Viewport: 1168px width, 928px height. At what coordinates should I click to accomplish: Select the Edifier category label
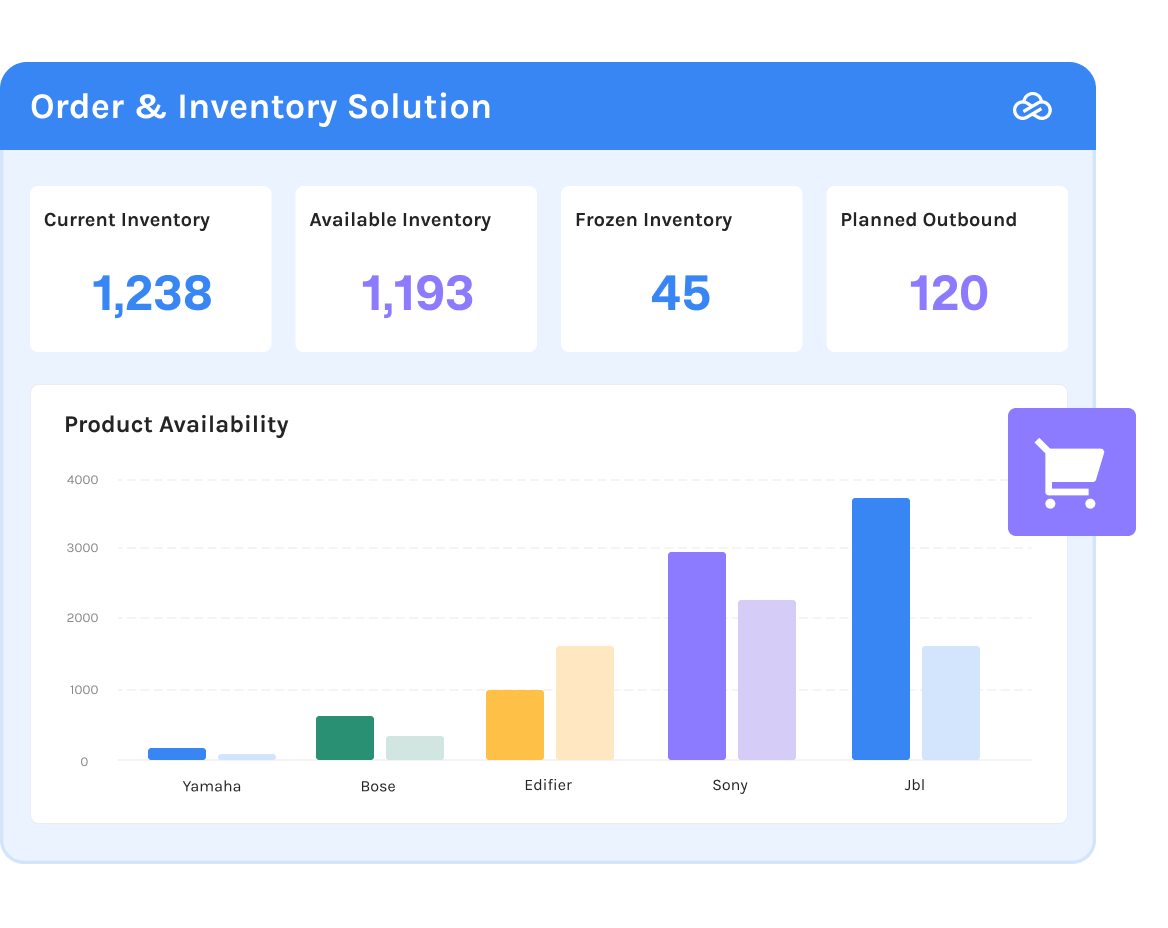pyautogui.click(x=548, y=785)
